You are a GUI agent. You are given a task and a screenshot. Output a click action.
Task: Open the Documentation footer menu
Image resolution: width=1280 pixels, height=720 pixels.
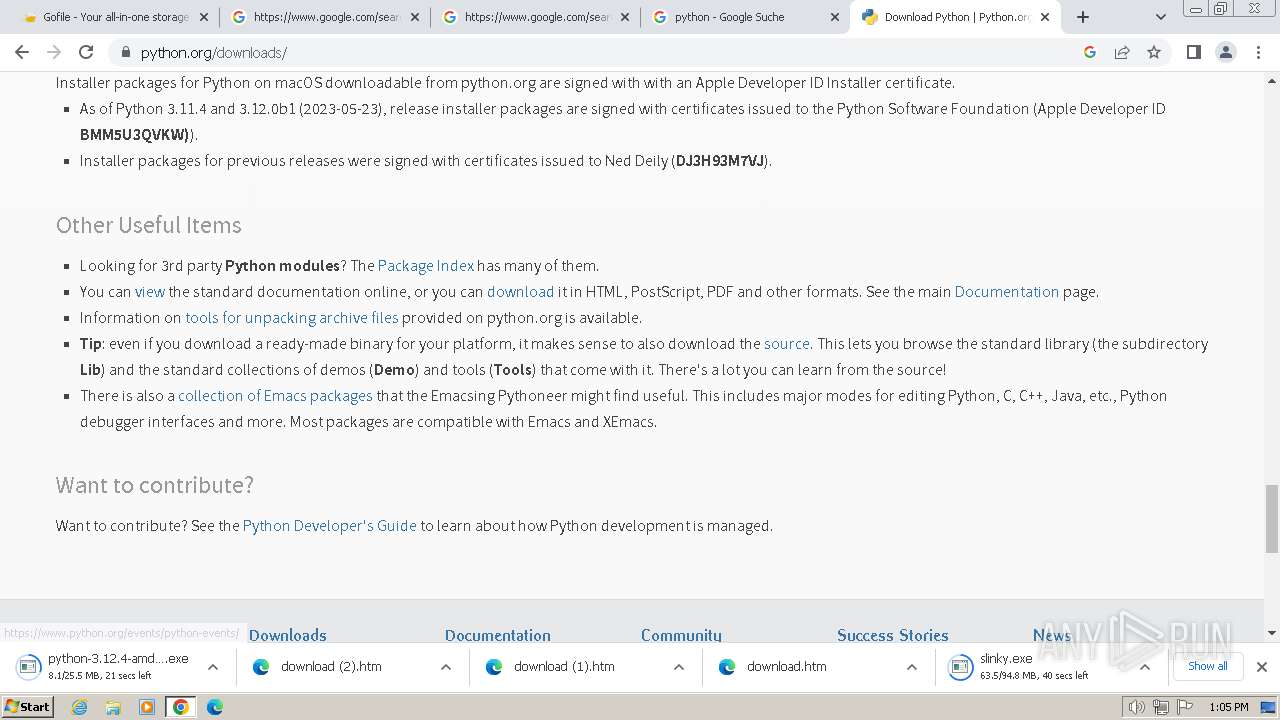(x=498, y=635)
